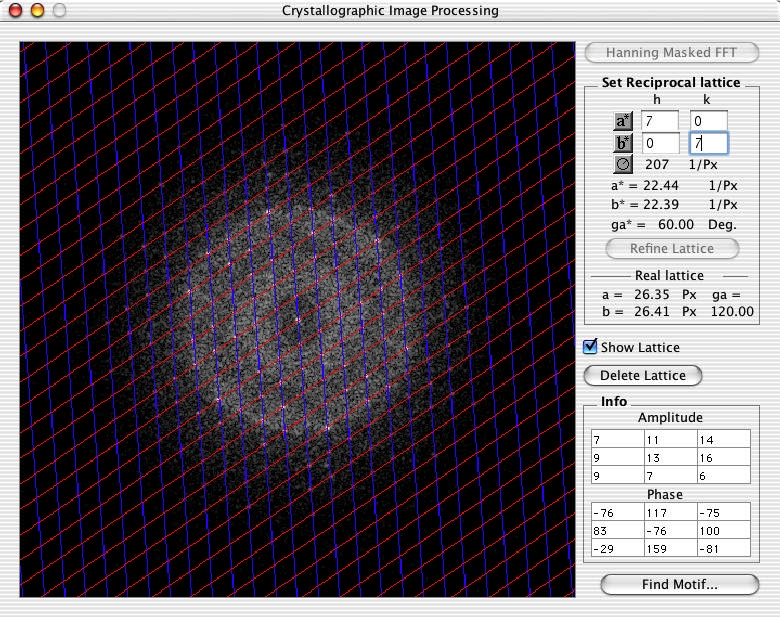780x617 pixels.
Task: Click the circle radius icon button
Action: point(623,164)
